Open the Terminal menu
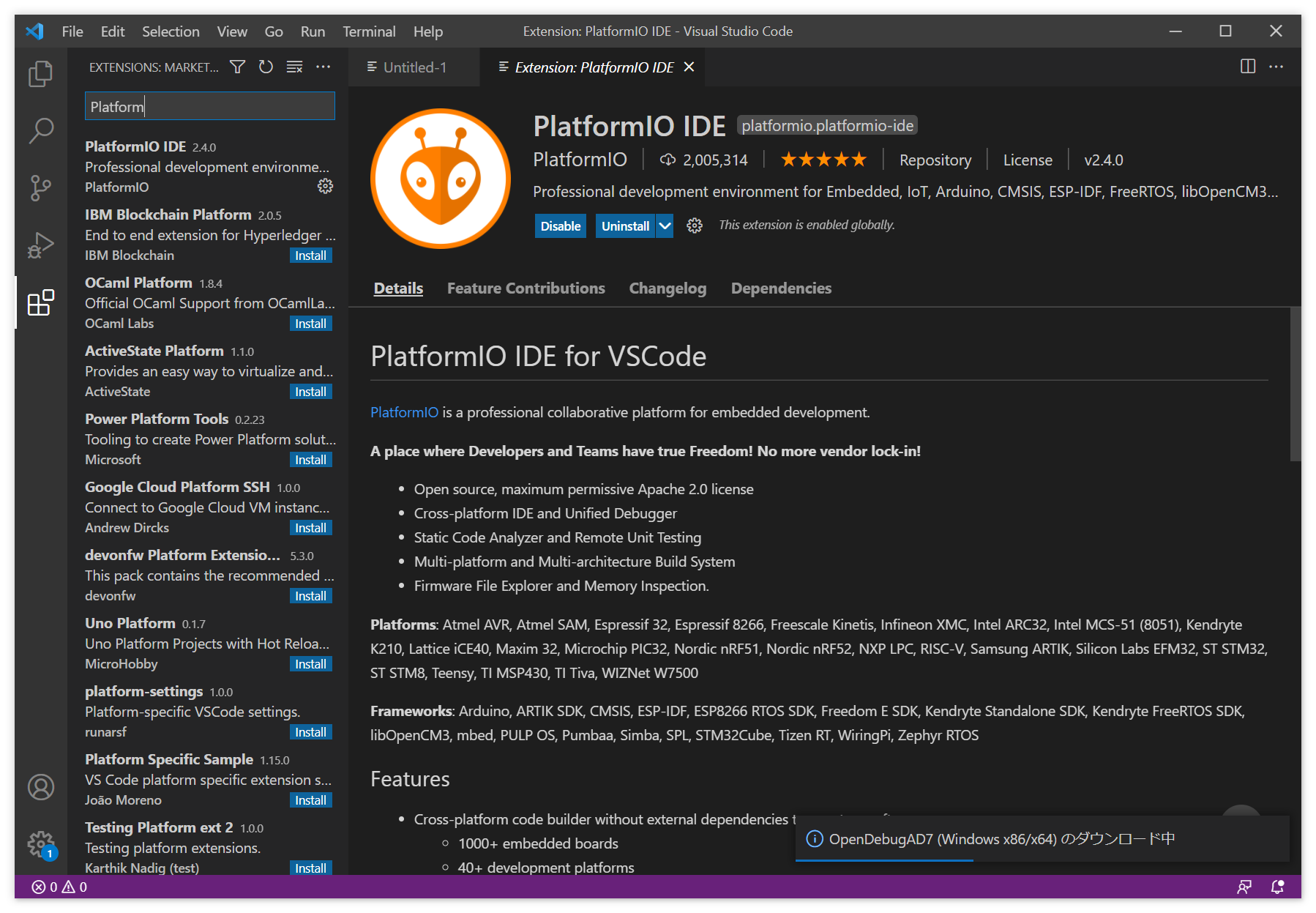Screen dimensions: 1316x913 click(x=369, y=31)
